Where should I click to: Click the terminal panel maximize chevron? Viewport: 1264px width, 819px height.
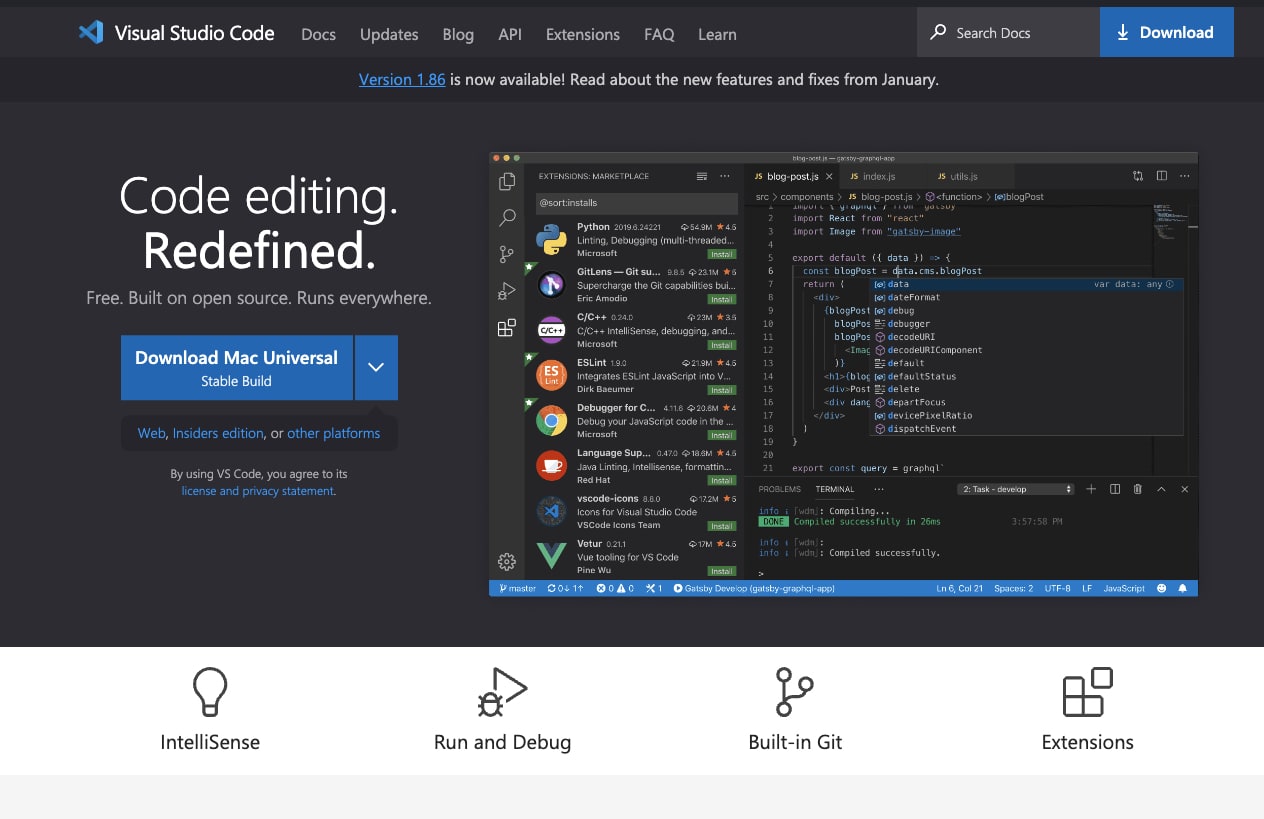click(x=1161, y=489)
